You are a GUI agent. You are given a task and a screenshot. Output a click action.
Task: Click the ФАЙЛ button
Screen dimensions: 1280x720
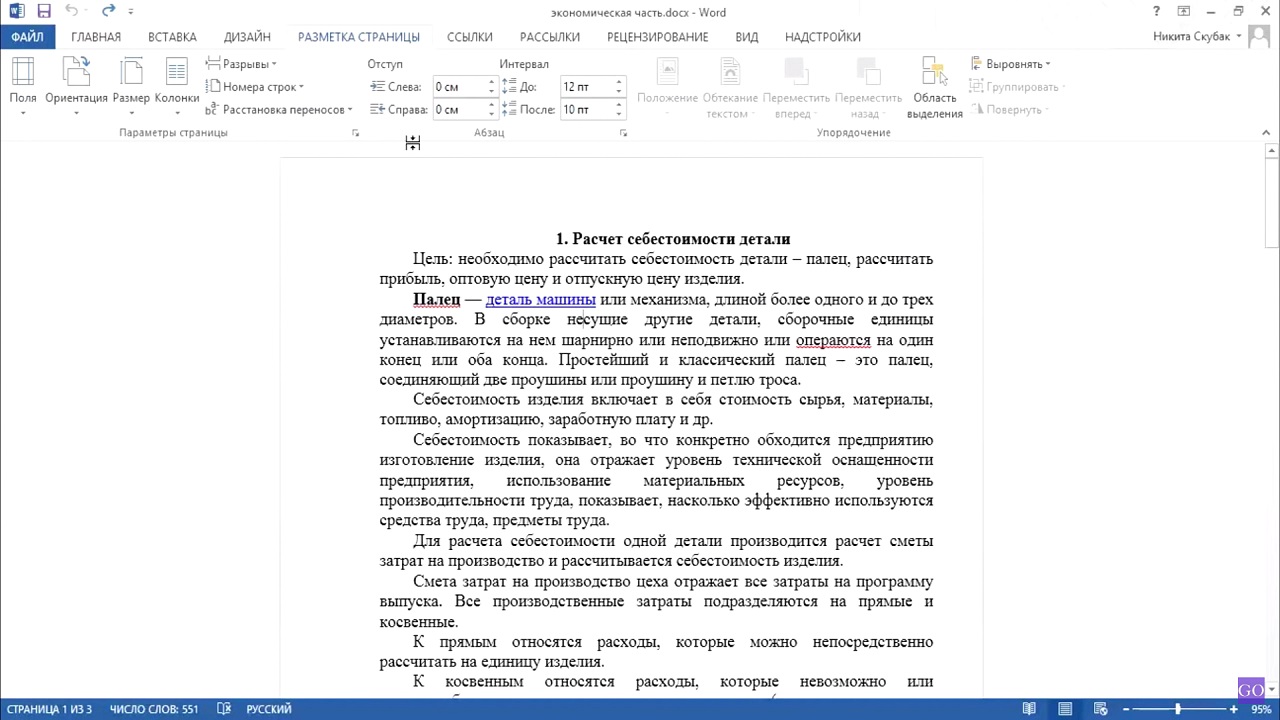click(28, 37)
